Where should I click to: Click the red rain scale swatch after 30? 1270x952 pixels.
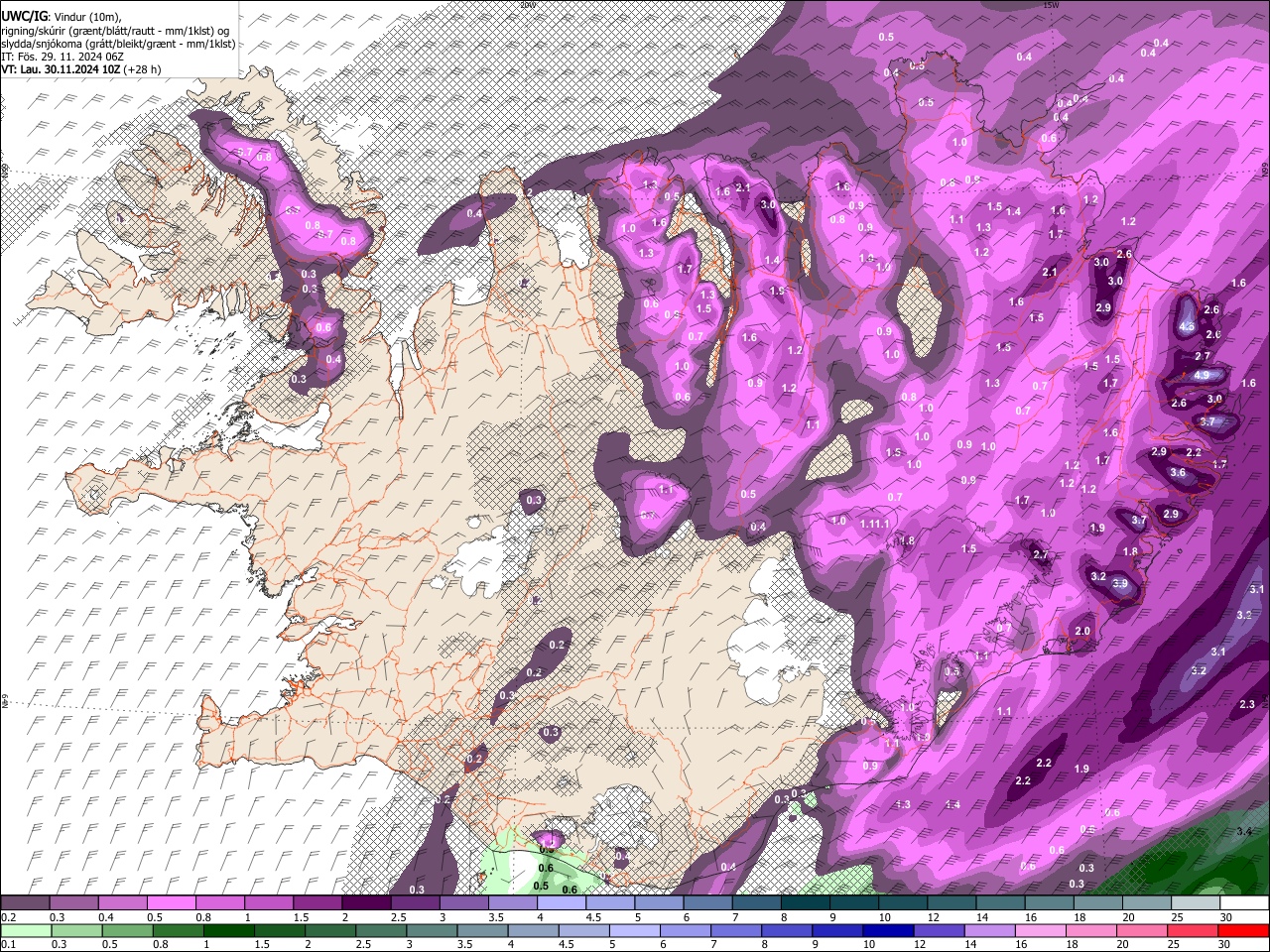(x=1244, y=930)
